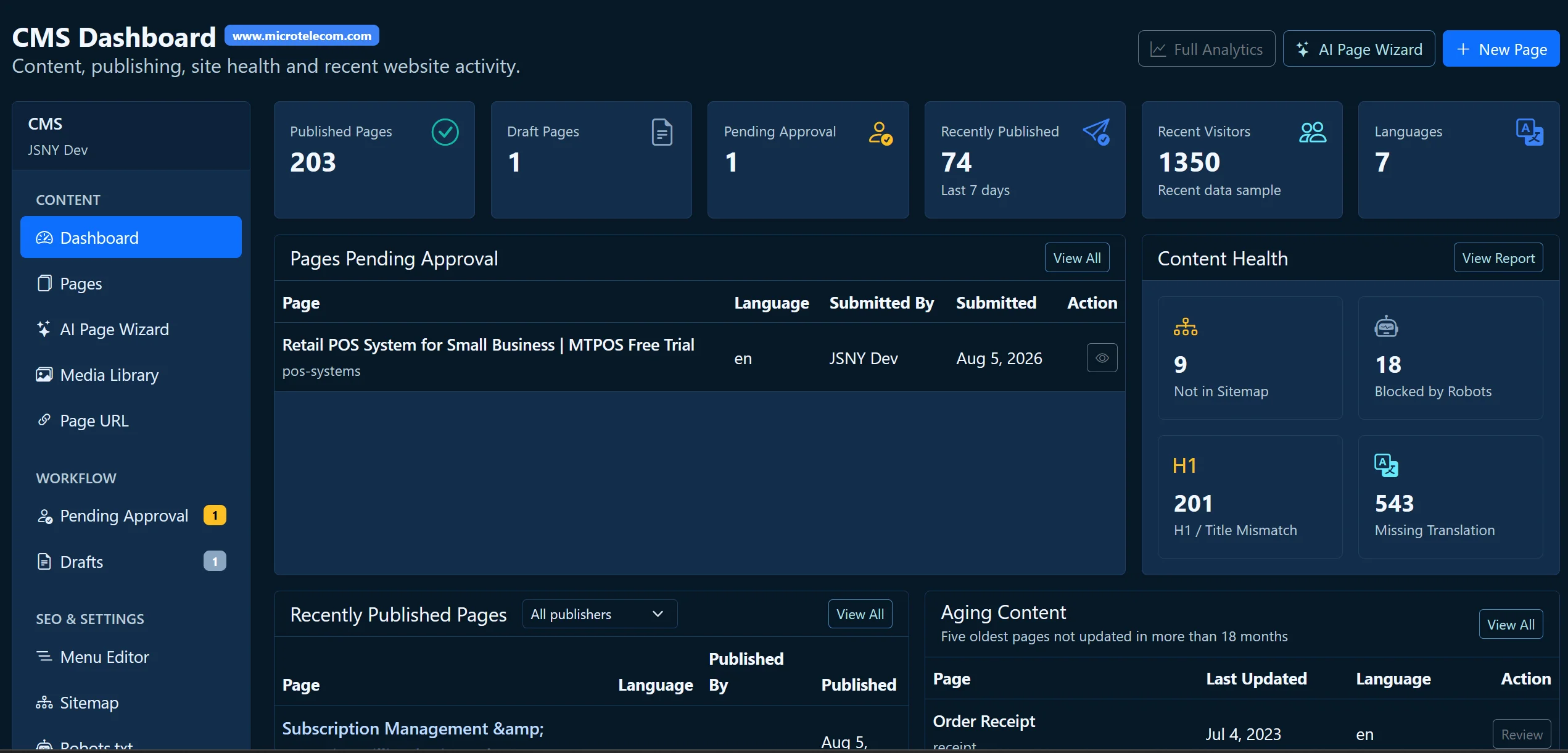View All aging content
Image resolution: width=1568 pixels, height=753 pixels.
pos(1511,624)
